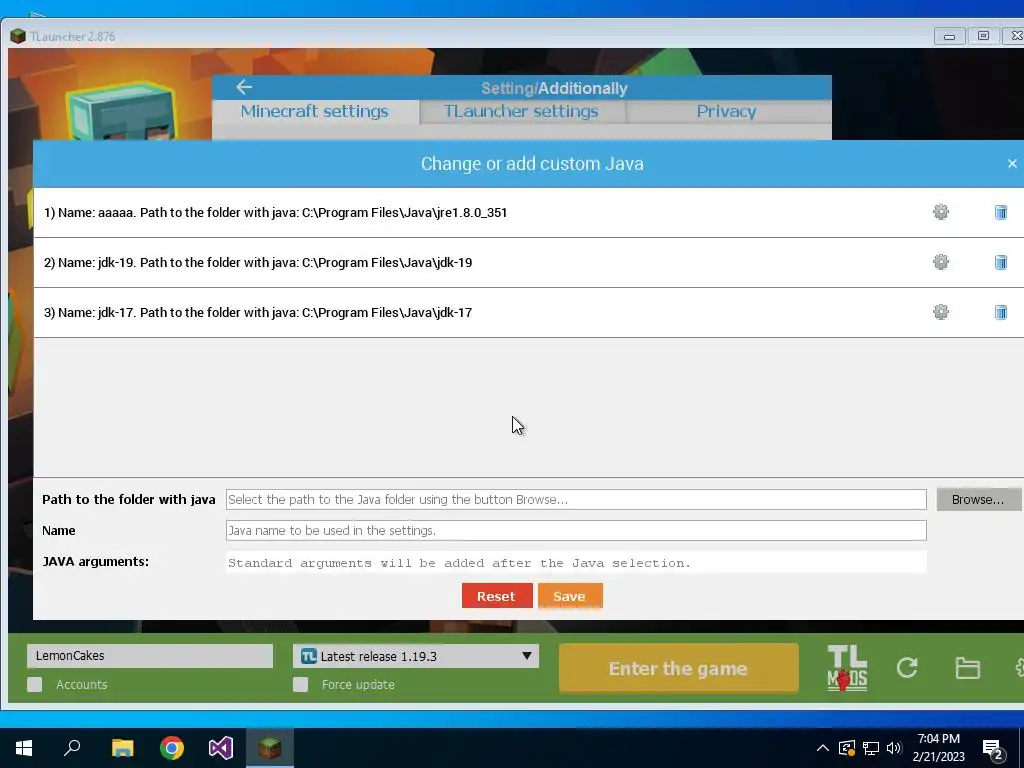Click the orange Save button
Viewport: 1024px width, 768px height.
(x=569, y=596)
